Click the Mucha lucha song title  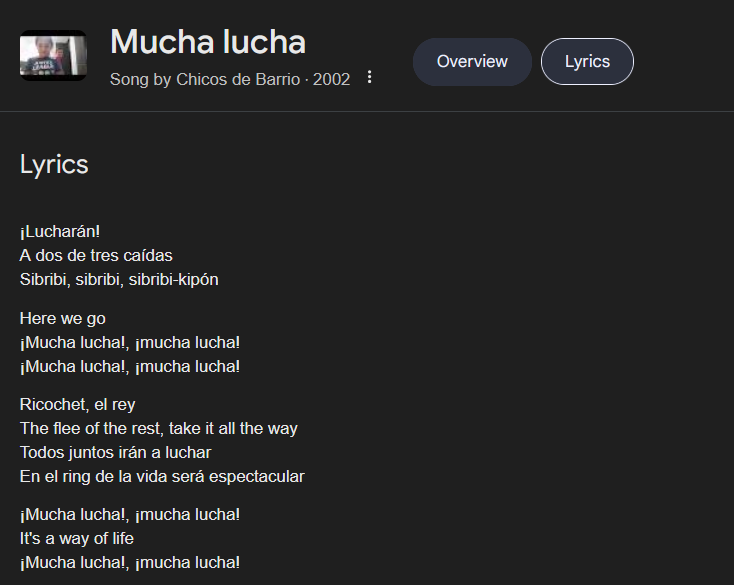pyautogui.click(x=208, y=42)
